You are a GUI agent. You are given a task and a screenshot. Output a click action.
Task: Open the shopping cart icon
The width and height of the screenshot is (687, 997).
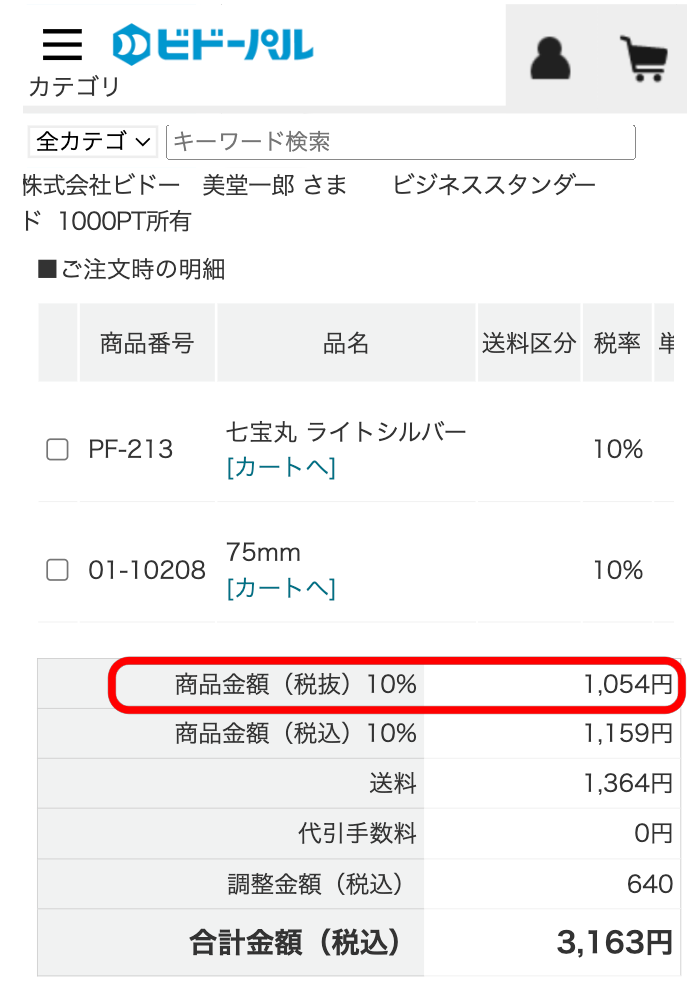click(x=644, y=59)
